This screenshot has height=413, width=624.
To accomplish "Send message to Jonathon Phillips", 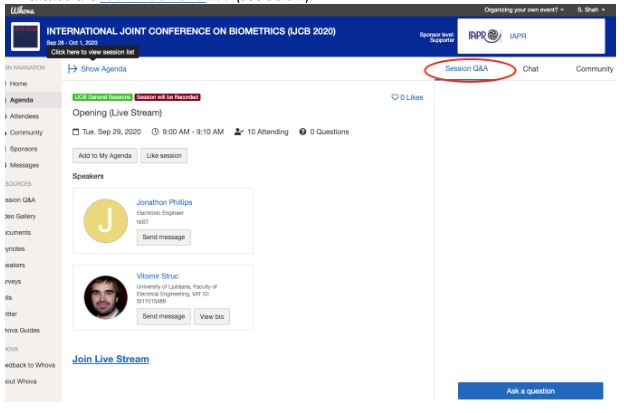I will pos(164,237).
